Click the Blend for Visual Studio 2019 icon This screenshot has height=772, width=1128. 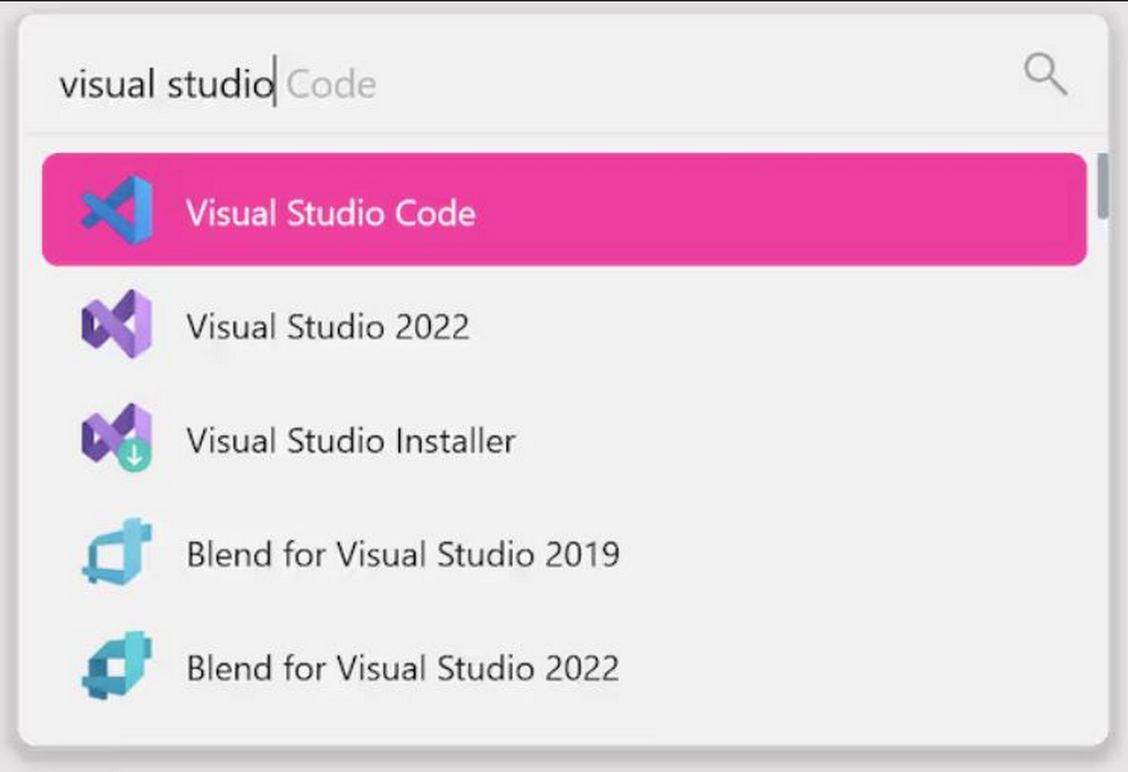(x=117, y=552)
